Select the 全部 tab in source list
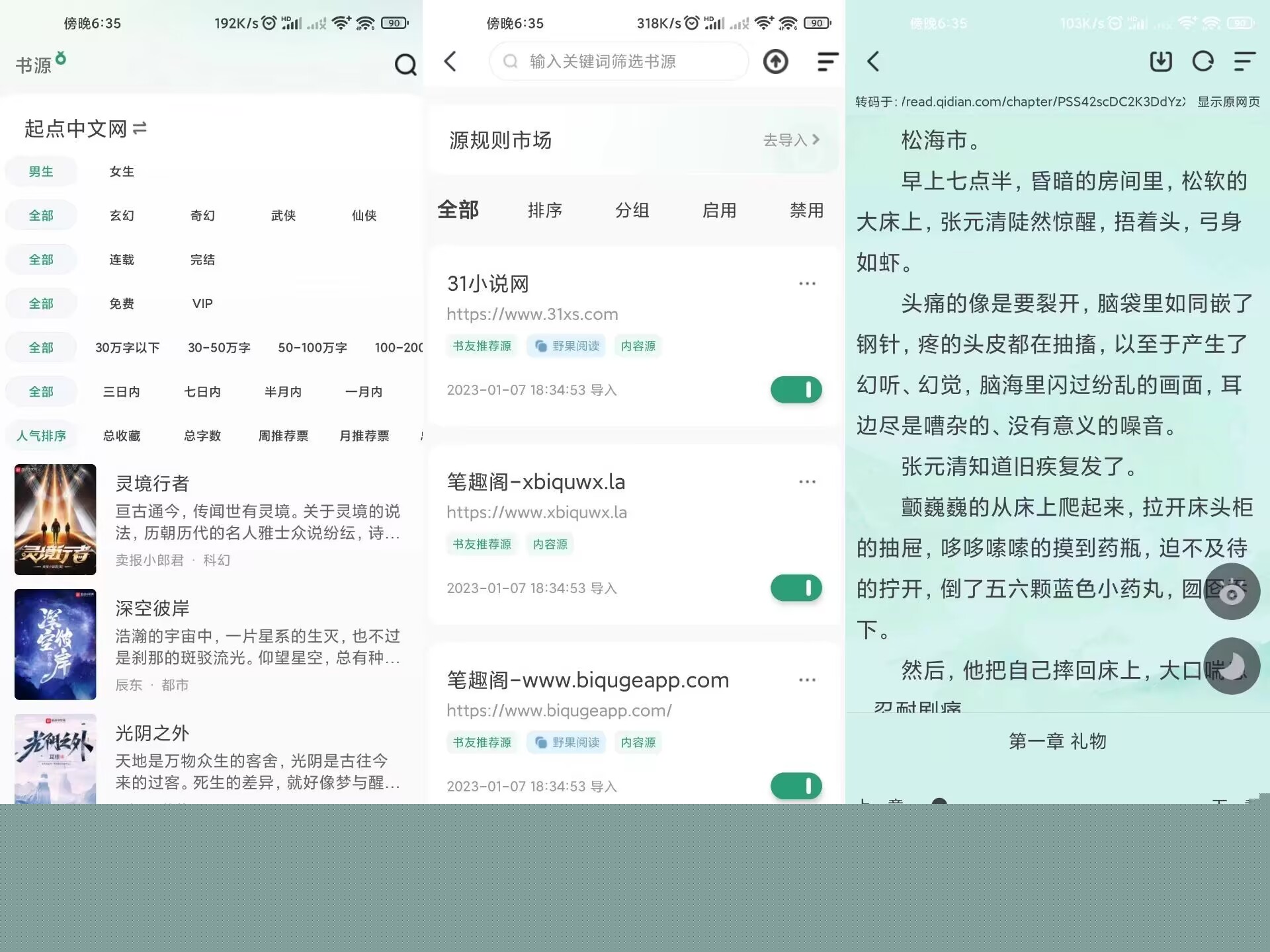The height and width of the screenshot is (952, 1270). [458, 210]
